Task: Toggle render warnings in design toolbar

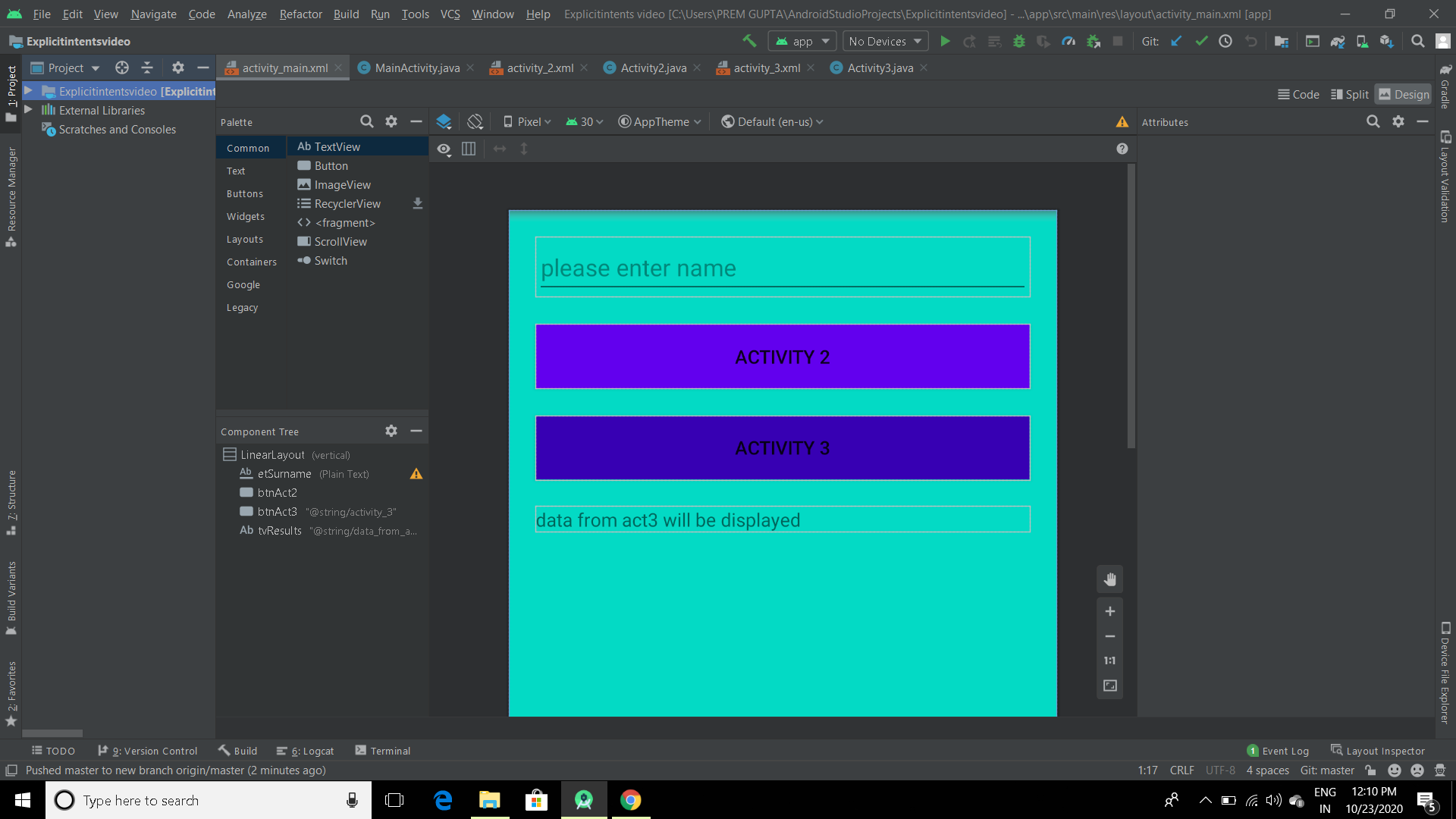Action: tap(1122, 121)
